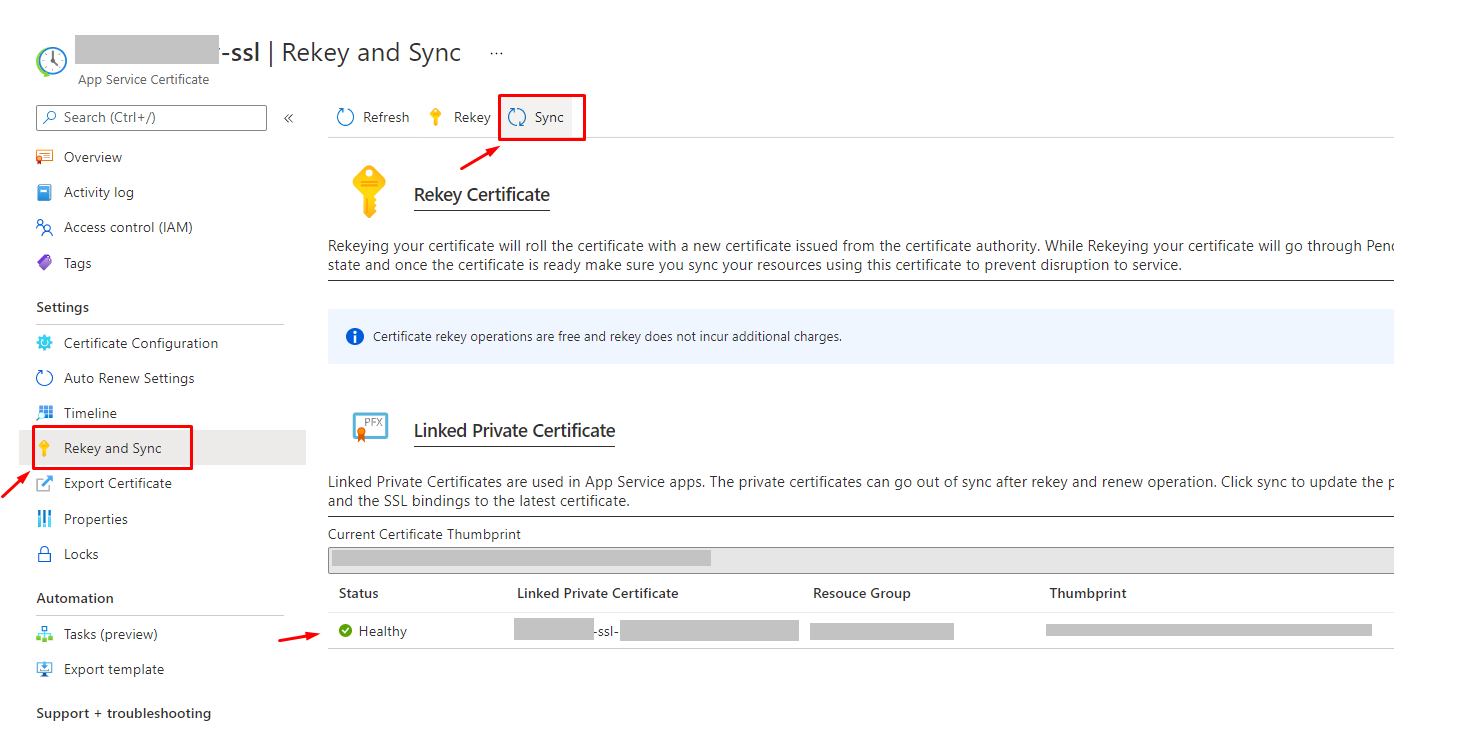Click the Certificate Configuration gear icon
Viewport: 1458px width, 747px height.
44,342
